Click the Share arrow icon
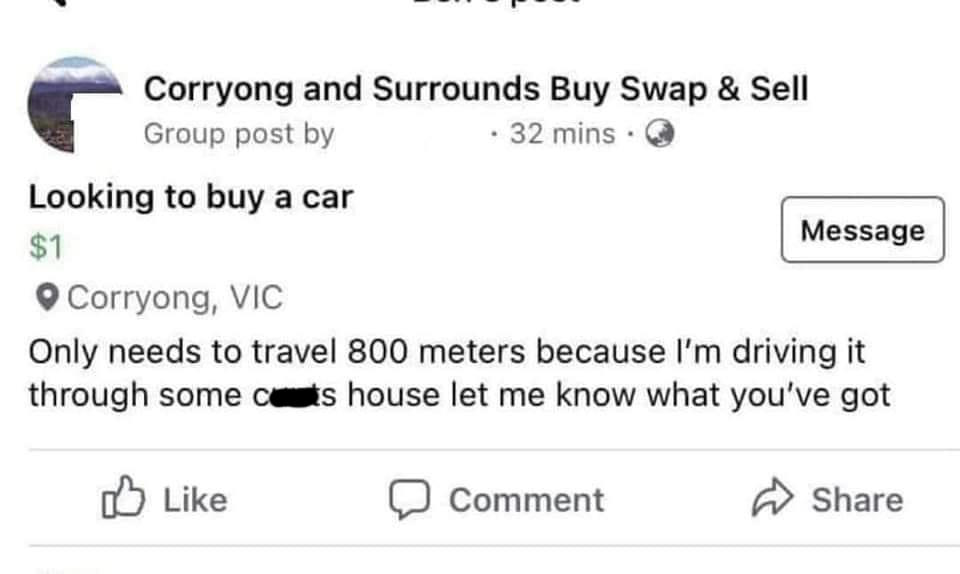 pyautogui.click(x=770, y=499)
